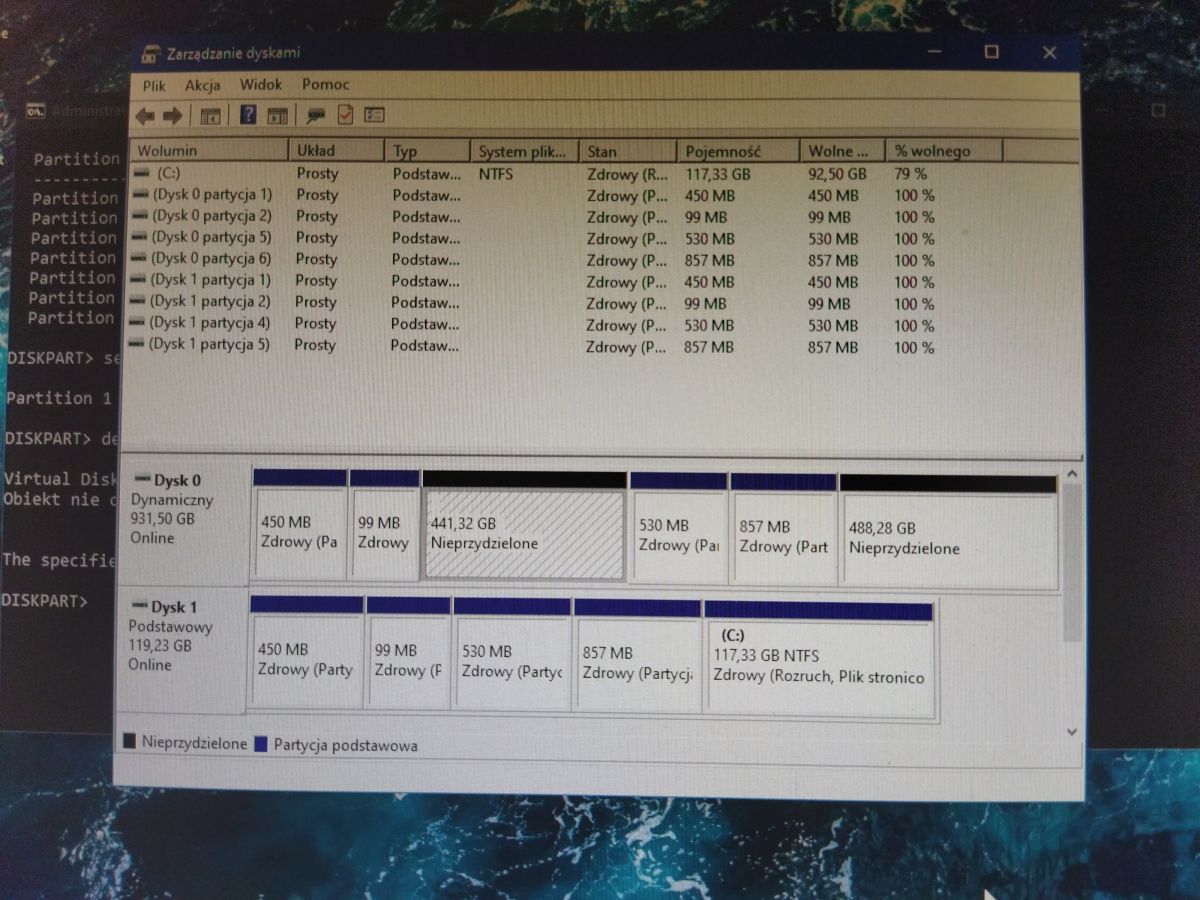Open the Akcja menu
This screenshot has width=1200, height=900.
[x=202, y=85]
